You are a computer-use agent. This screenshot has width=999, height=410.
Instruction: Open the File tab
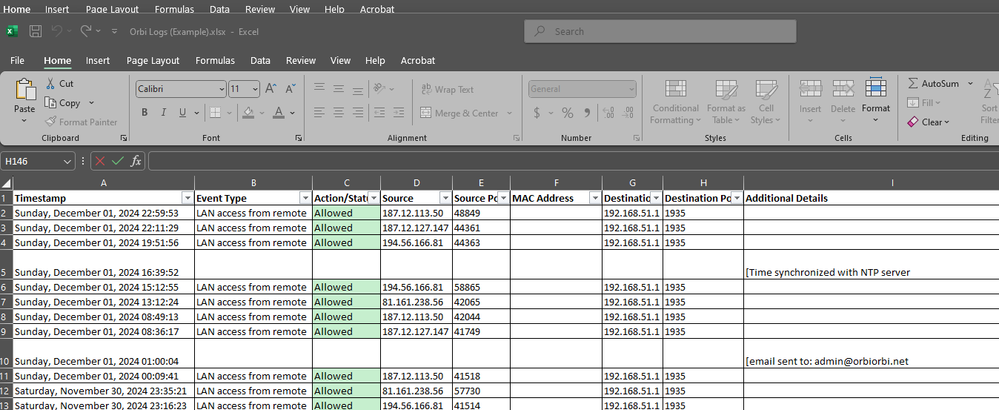(x=17, y=60)
